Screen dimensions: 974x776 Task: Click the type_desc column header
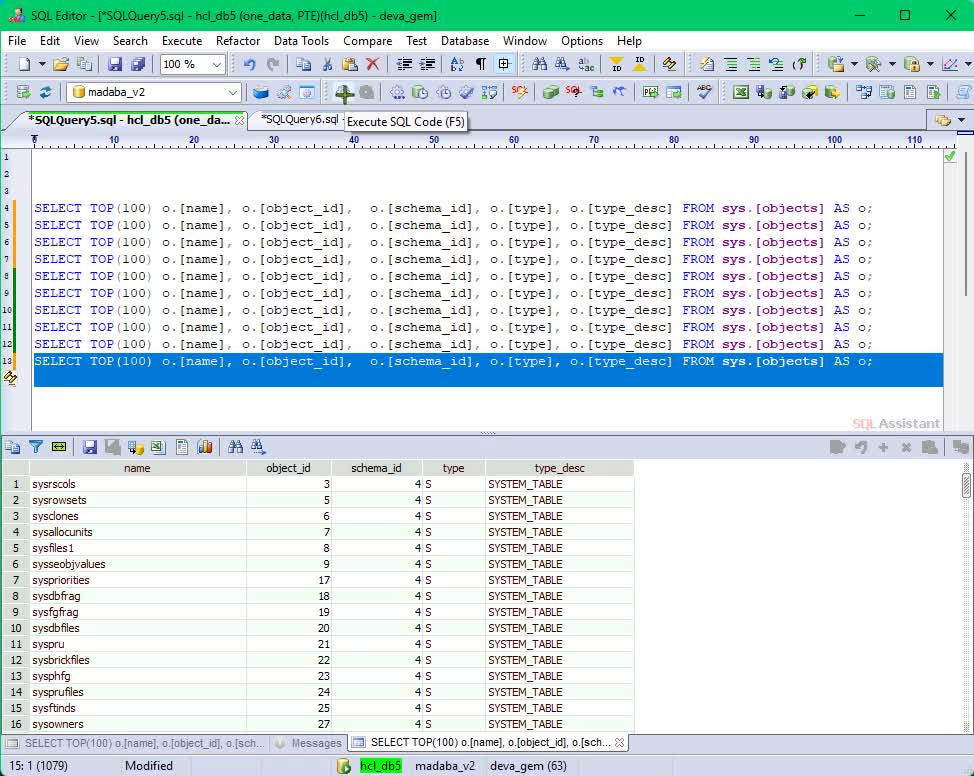click(559, 468)
